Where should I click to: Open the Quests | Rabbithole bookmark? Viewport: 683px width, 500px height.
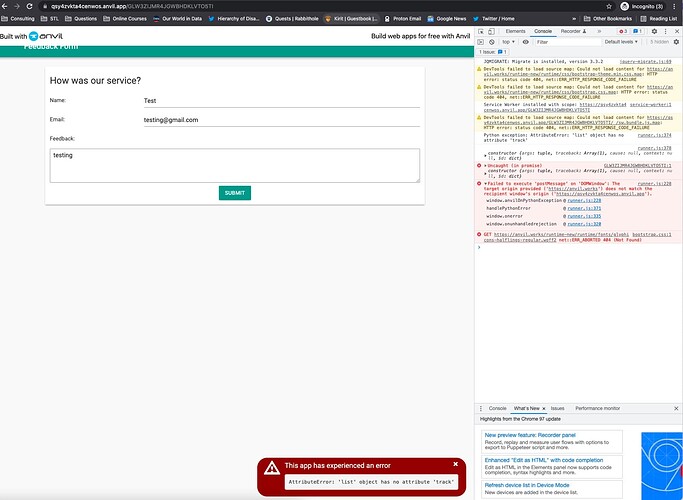(x=292, y=19)
